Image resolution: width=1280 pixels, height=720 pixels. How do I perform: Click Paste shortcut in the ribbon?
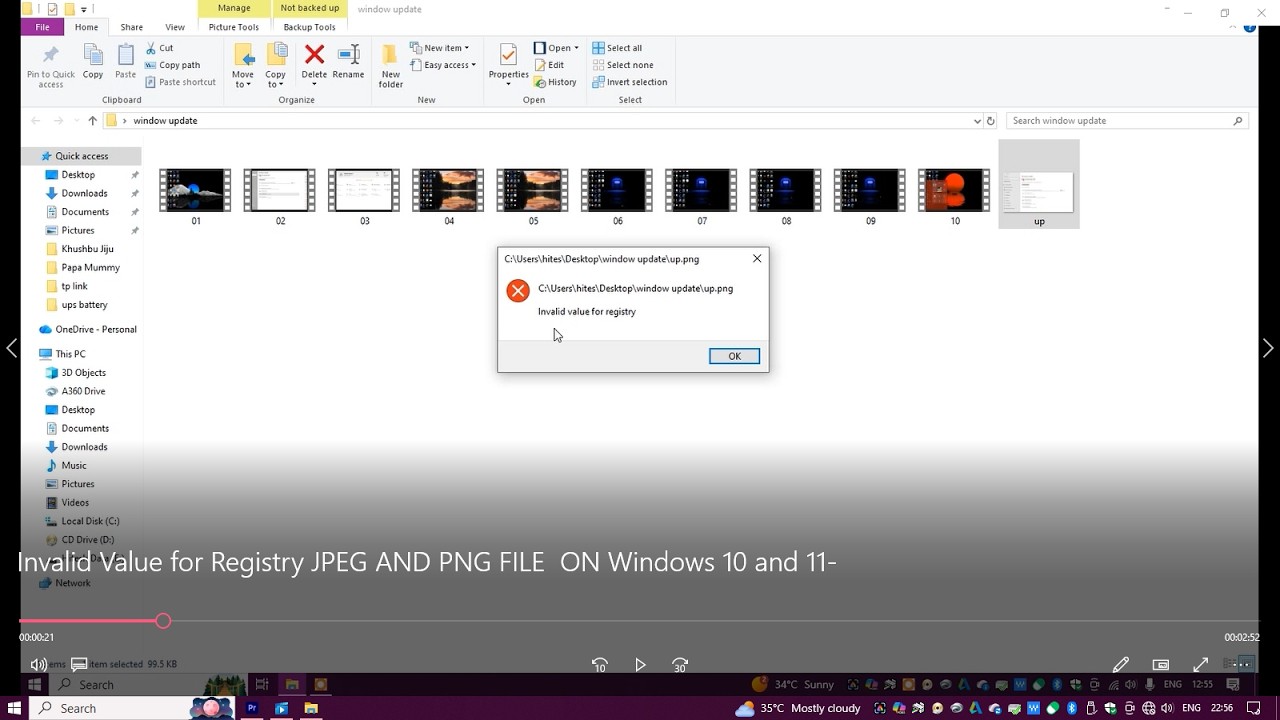pyautogui.click(x=180, y=82)
